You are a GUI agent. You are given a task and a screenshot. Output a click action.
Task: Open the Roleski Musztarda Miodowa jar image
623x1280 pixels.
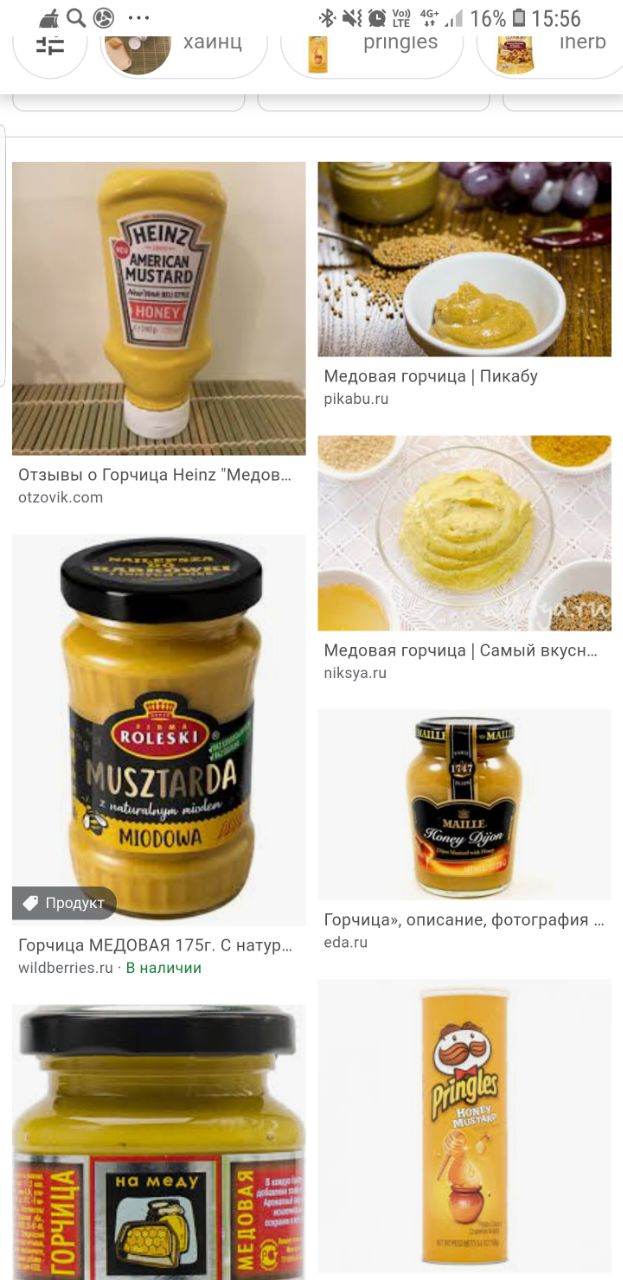(159, 730)
